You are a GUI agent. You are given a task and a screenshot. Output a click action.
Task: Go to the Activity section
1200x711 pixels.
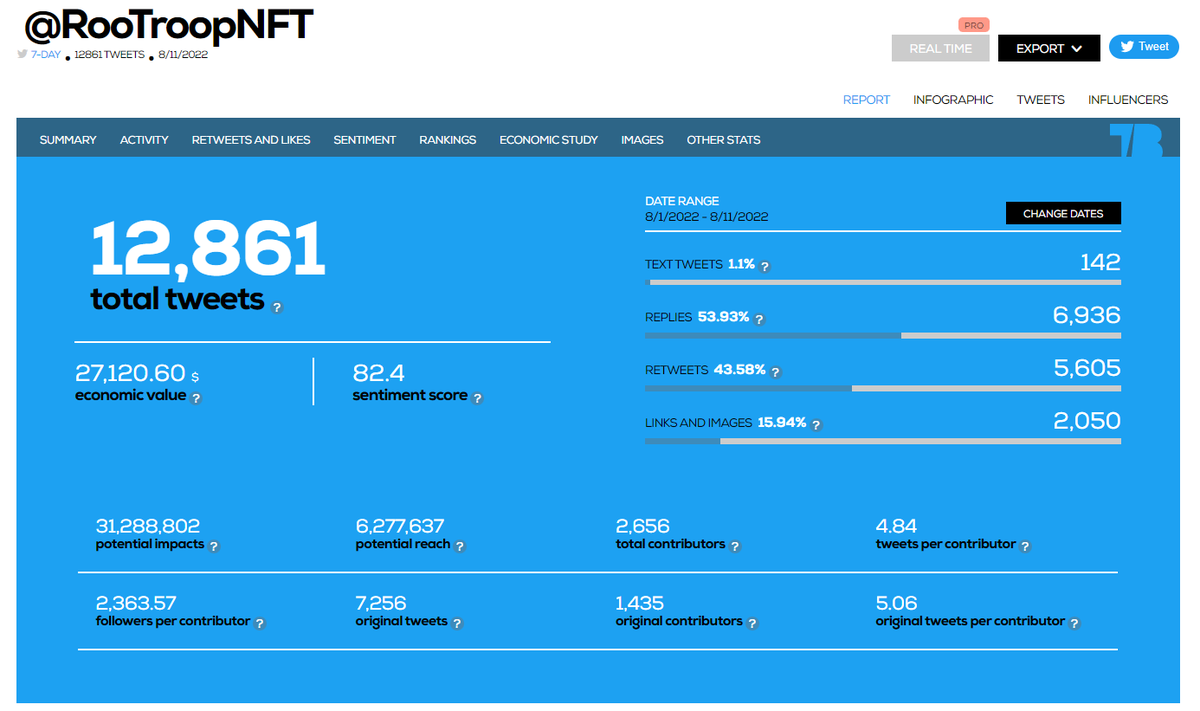(x=144, y=140)
